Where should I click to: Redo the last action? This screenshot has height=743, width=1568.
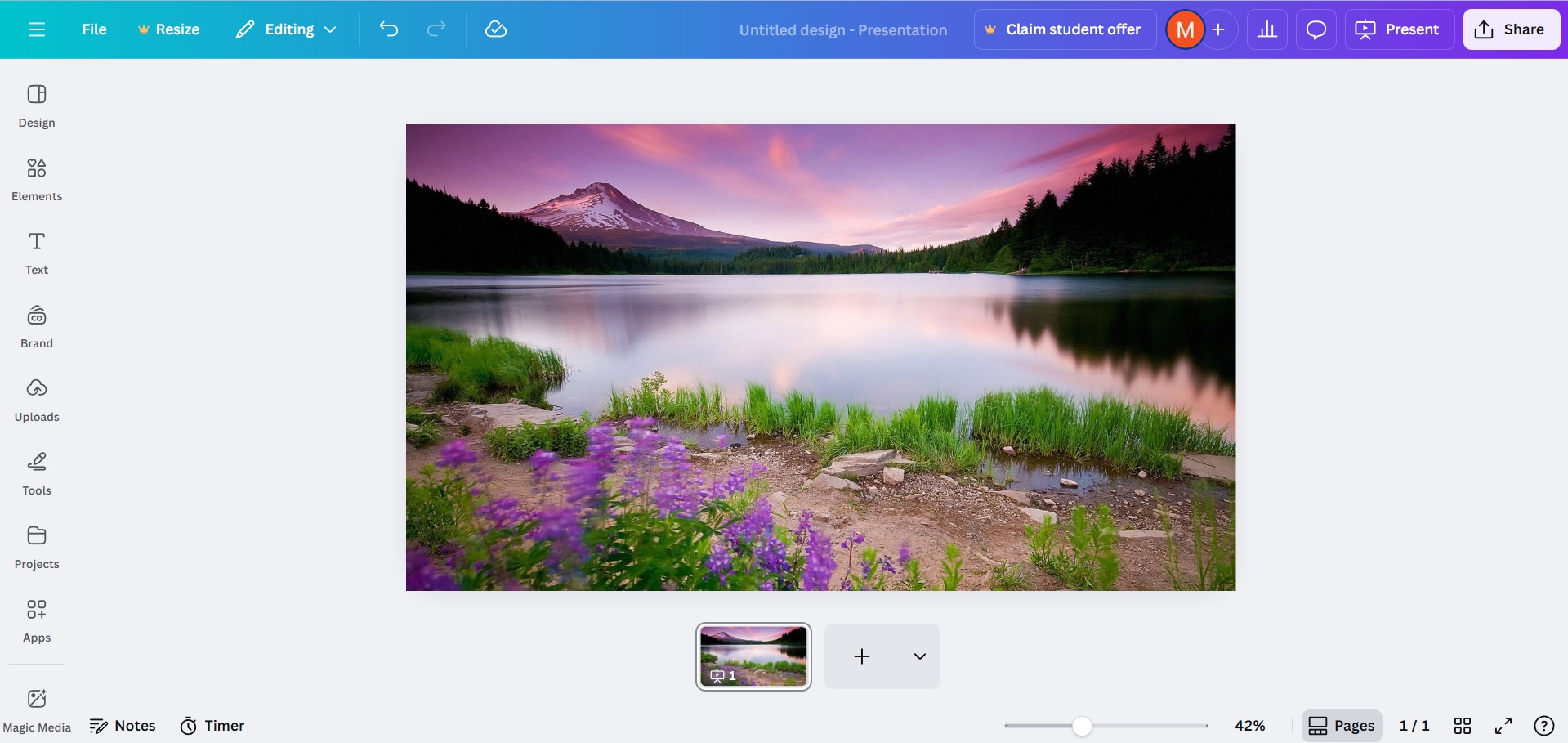pos(436,29)
